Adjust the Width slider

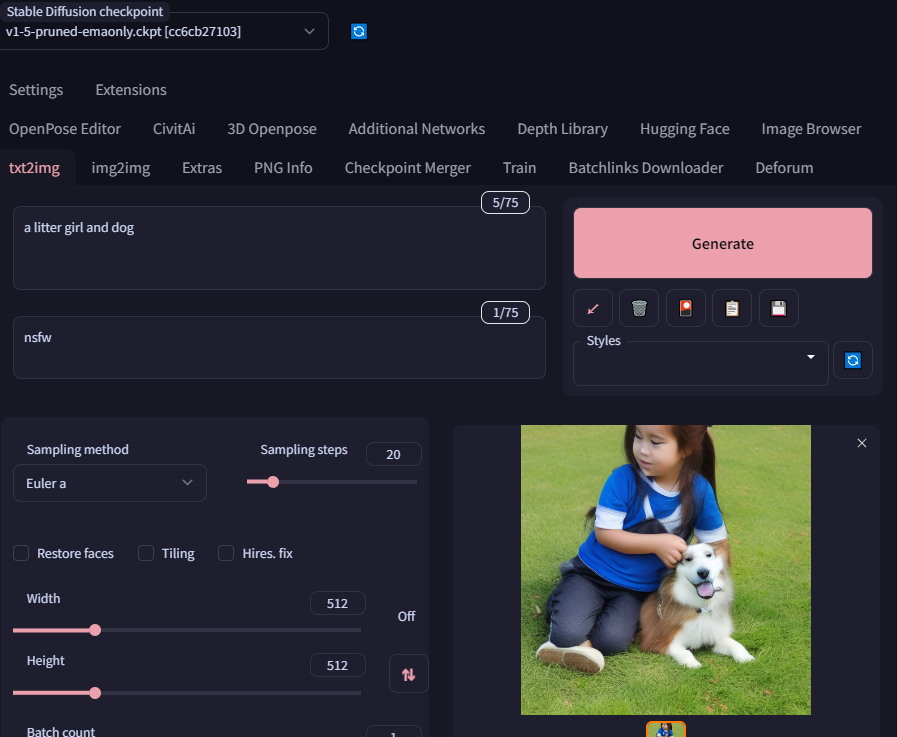point(187,630)
